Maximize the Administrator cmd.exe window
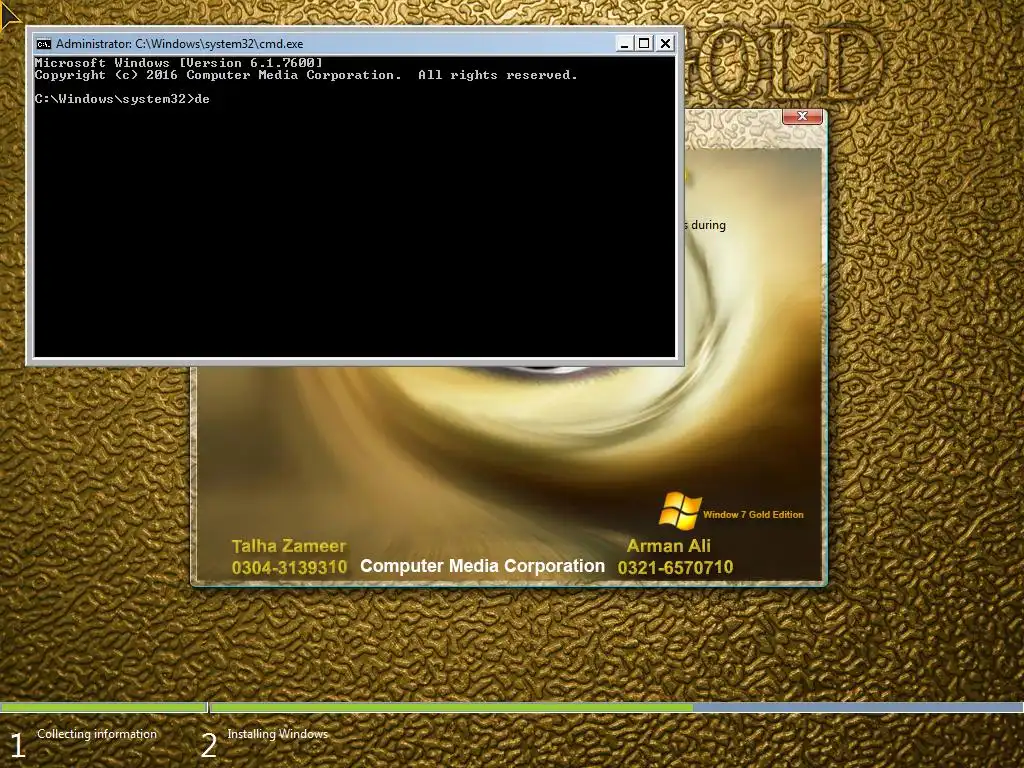The image size is (1024, 768). (645, 44)
